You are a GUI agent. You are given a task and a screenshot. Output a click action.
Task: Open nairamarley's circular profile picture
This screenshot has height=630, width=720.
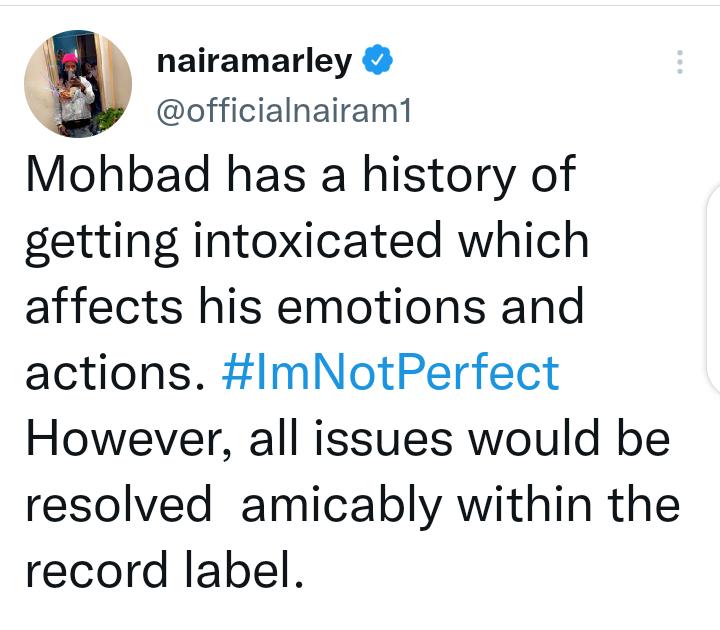click(x=78, y=84)
